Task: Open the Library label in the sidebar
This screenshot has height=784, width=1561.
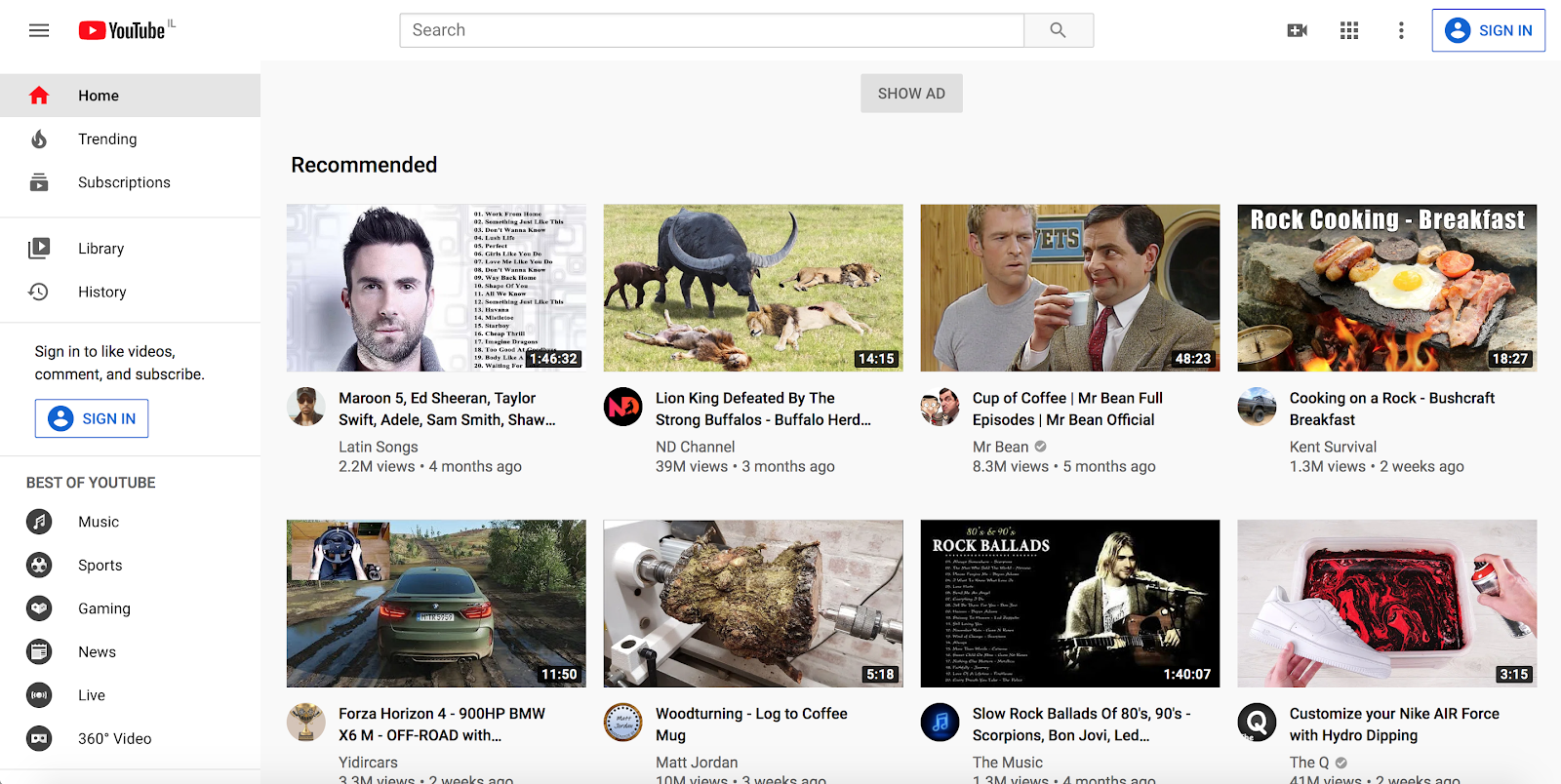Action: pos(100,249)
